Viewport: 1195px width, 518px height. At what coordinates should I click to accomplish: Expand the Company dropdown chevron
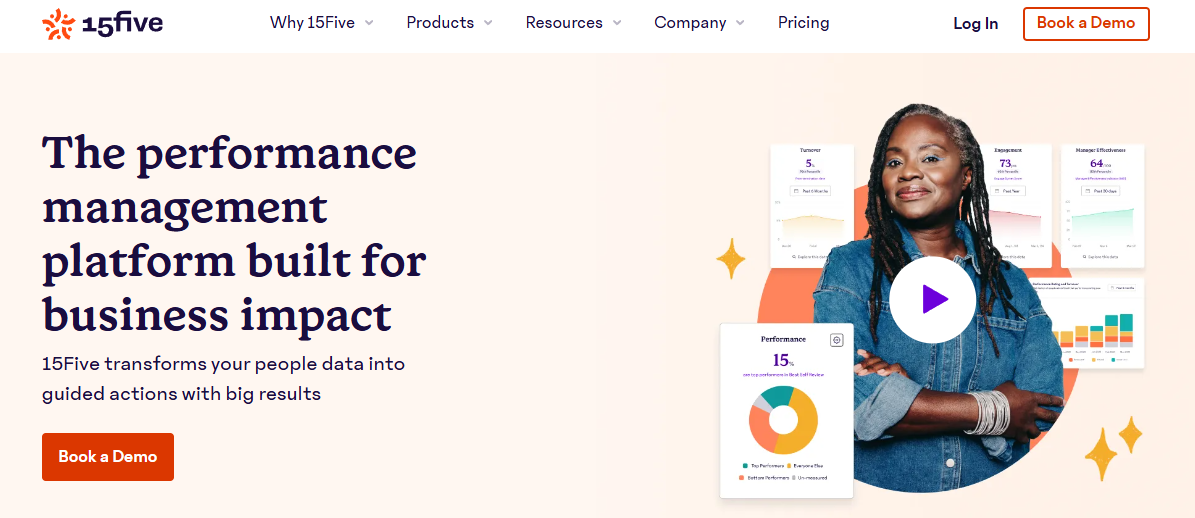point(740,23)
